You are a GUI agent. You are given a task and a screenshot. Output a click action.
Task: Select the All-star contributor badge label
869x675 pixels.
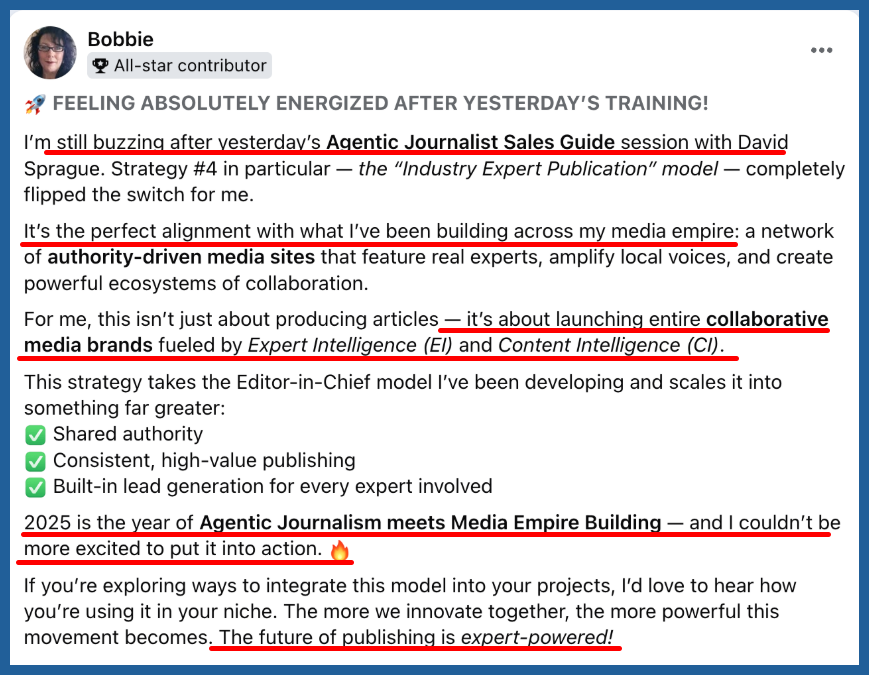190,66
